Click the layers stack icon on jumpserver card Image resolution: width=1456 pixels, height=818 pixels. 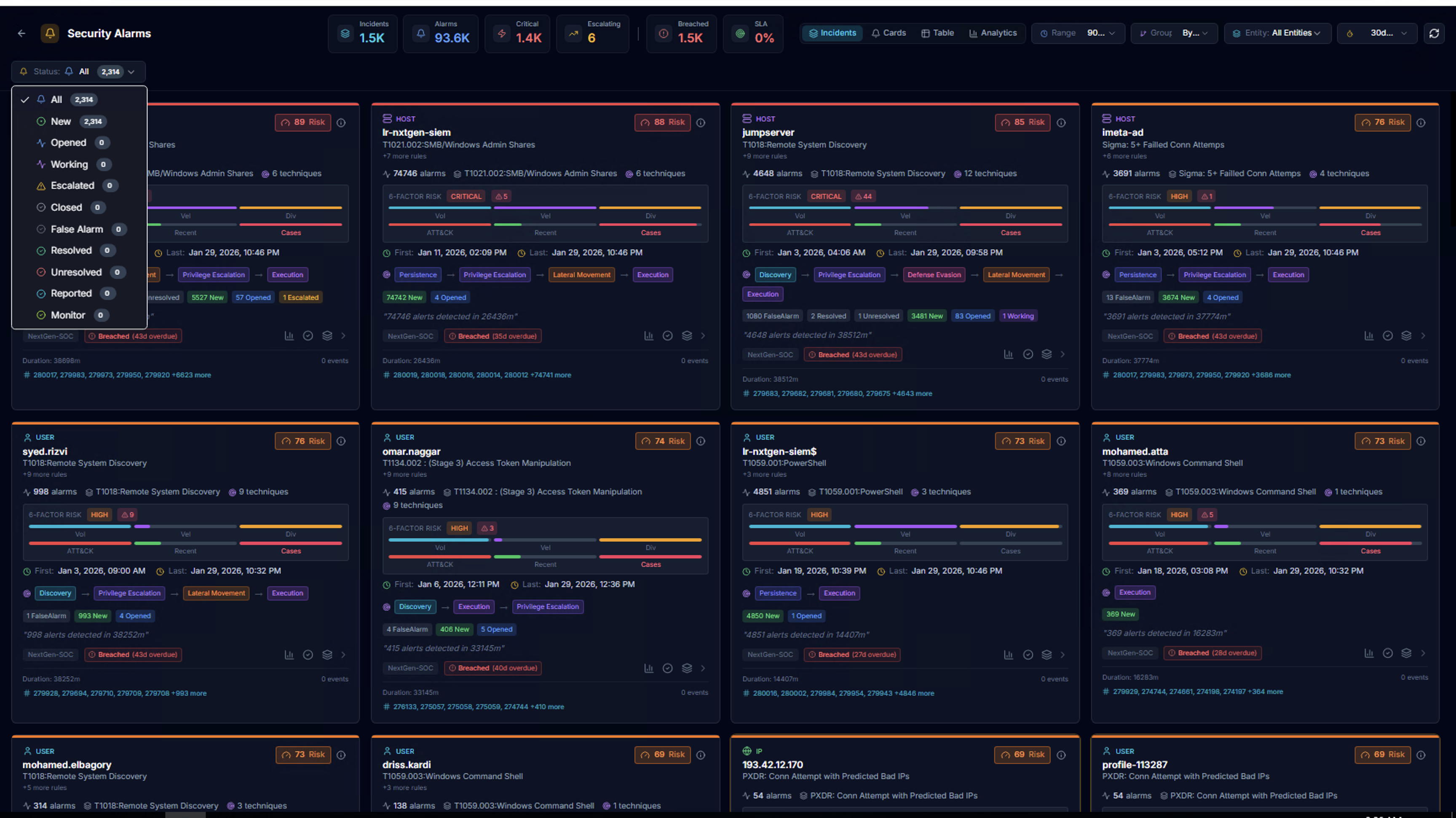coord(1046,354)
